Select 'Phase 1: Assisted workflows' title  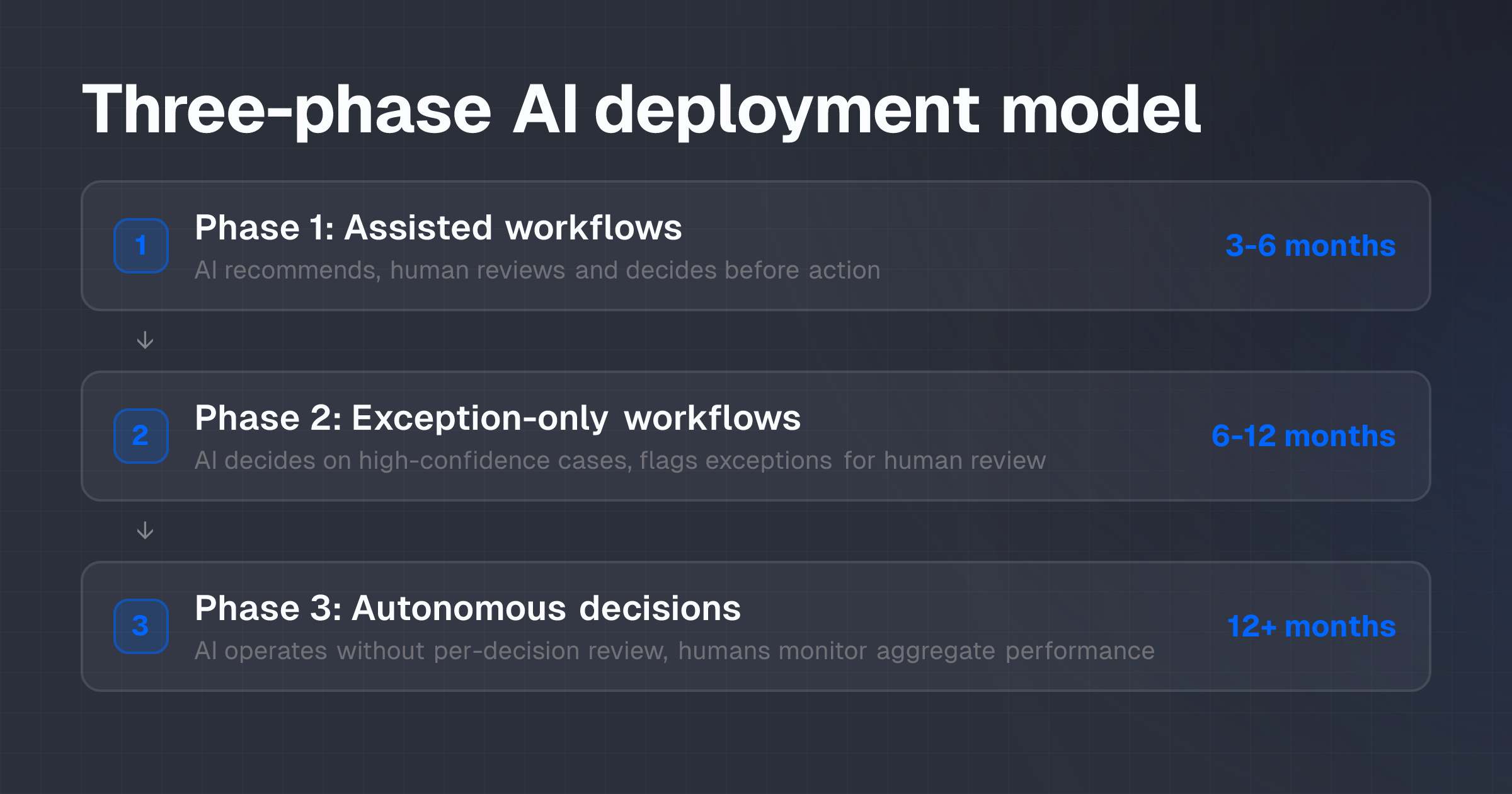click(438, 227)
